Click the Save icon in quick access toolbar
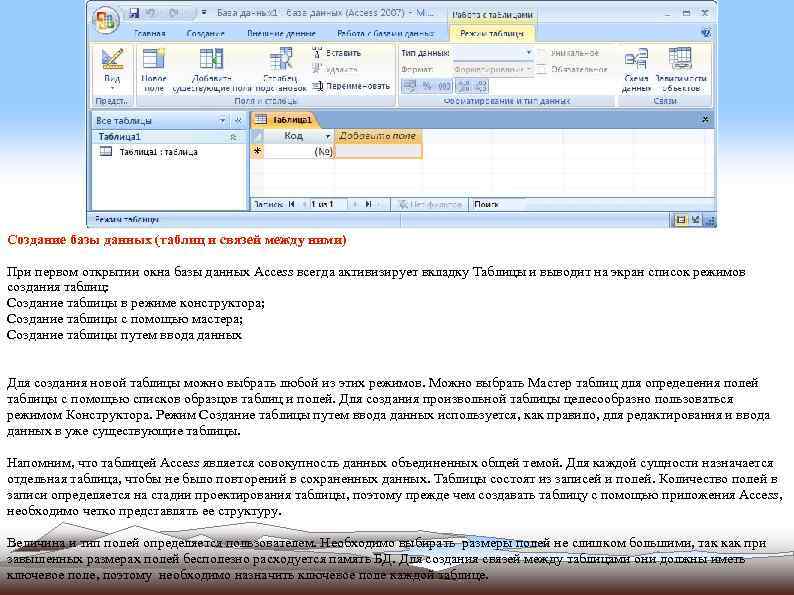This screenshot has height=595, width=794. coord(134,13)
